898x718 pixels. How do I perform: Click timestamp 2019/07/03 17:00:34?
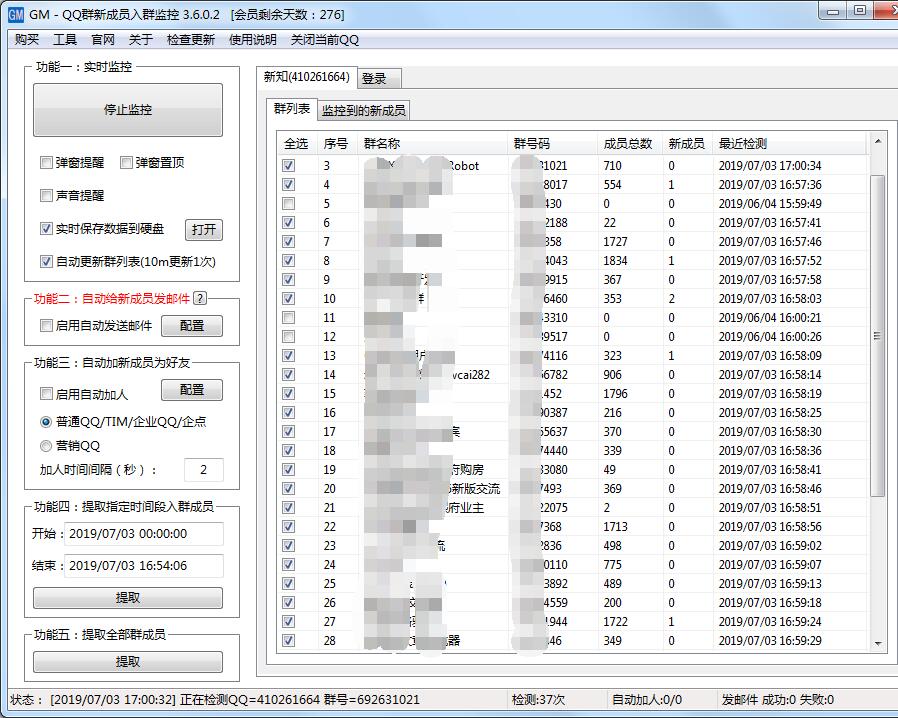[x=770, y=165]
